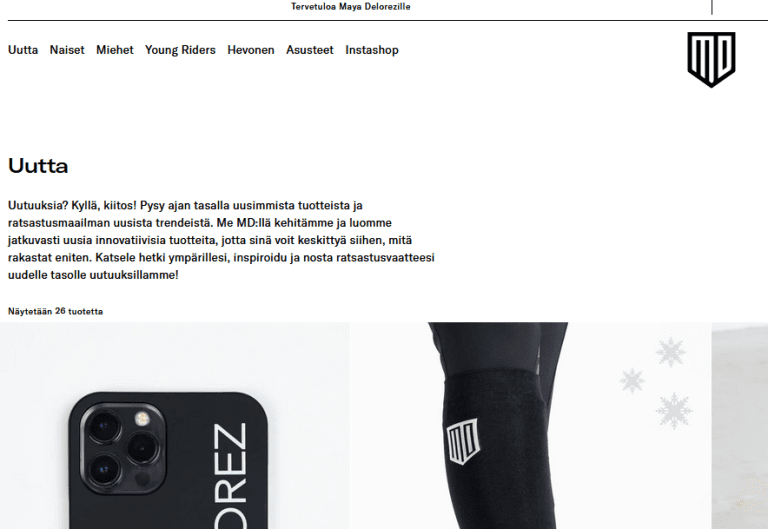The width and height of the screenshot is (768, 529).
Task: Click the Näytetään 26 tuotetta product count
Action: [55, 312]
